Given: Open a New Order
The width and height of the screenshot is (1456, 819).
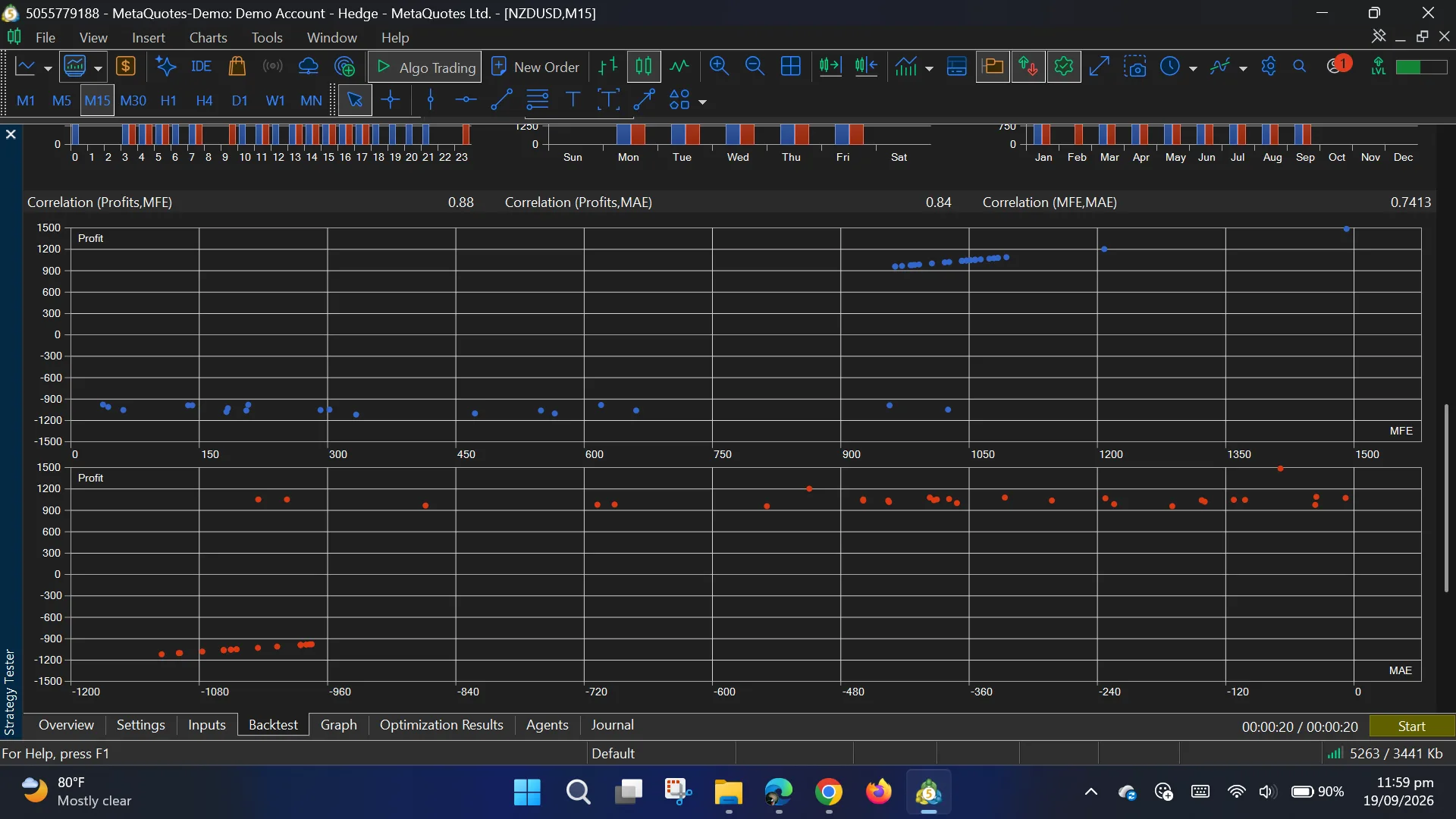Looking at the screenshot, I should click(535, 67).
